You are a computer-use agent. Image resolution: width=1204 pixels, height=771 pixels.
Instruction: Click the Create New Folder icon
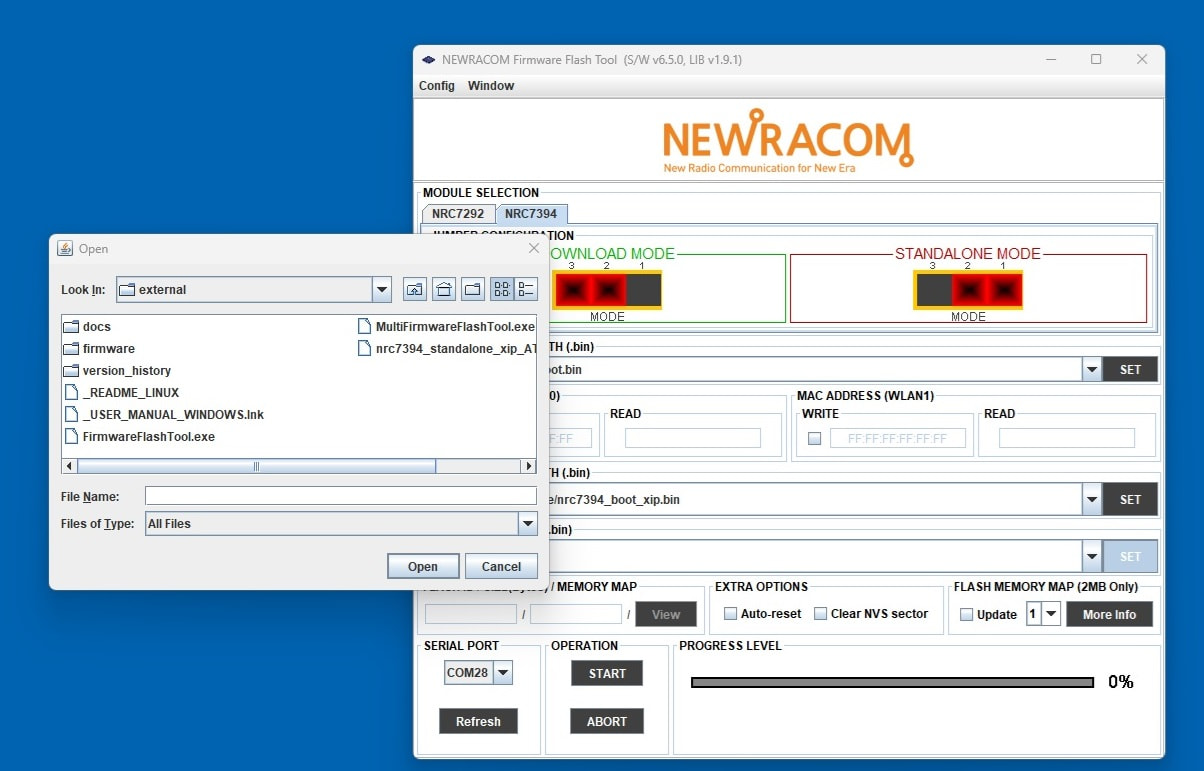pos(473,290)
